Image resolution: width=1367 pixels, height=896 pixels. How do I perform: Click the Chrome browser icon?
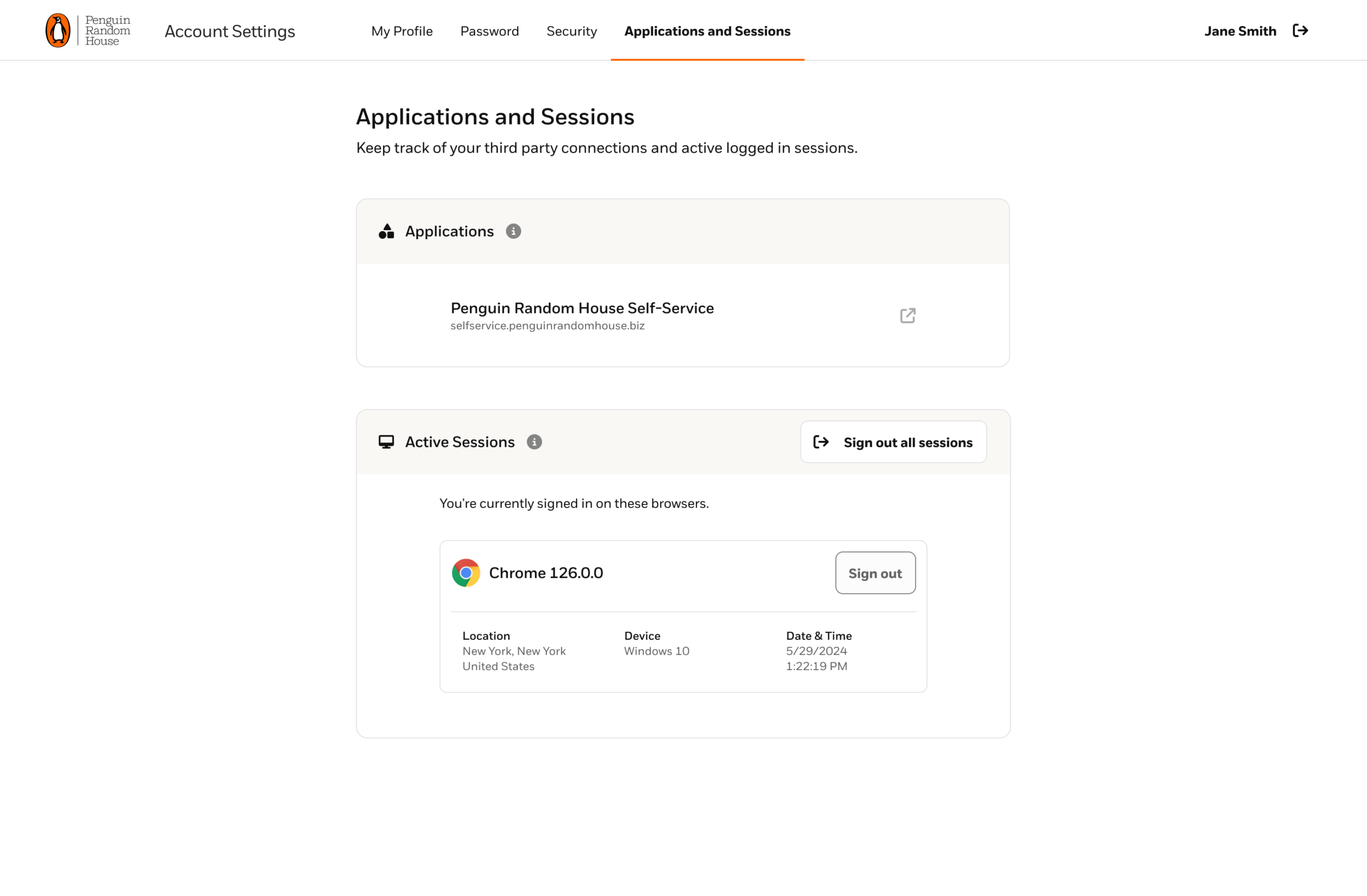pyautogui.click(x=466, y=572)
